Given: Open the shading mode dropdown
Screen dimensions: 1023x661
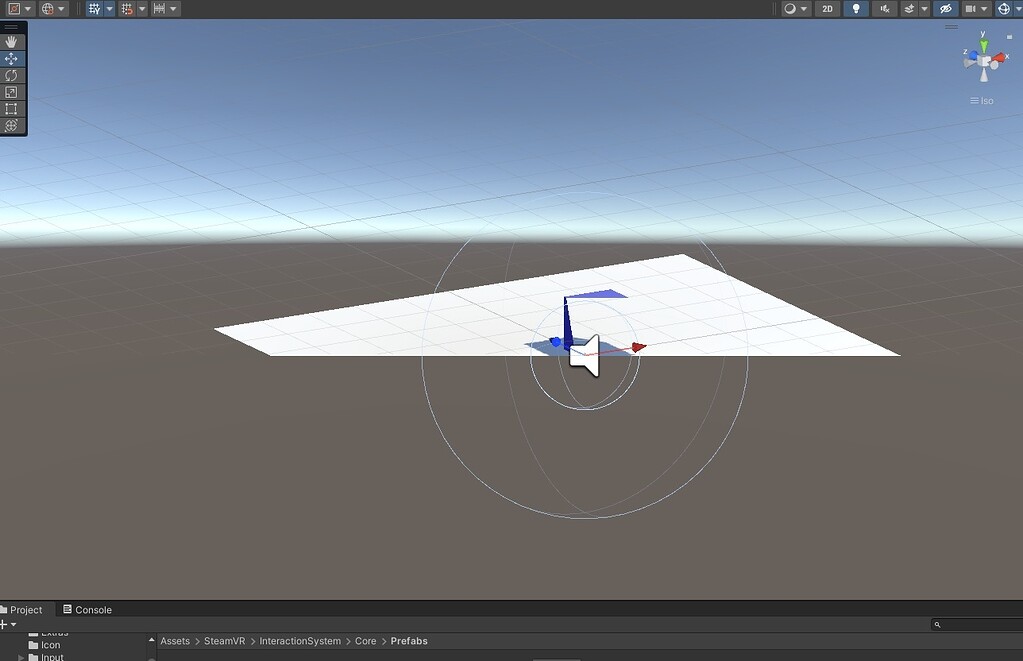Looking at the screenshot, I should click(790, 8).
